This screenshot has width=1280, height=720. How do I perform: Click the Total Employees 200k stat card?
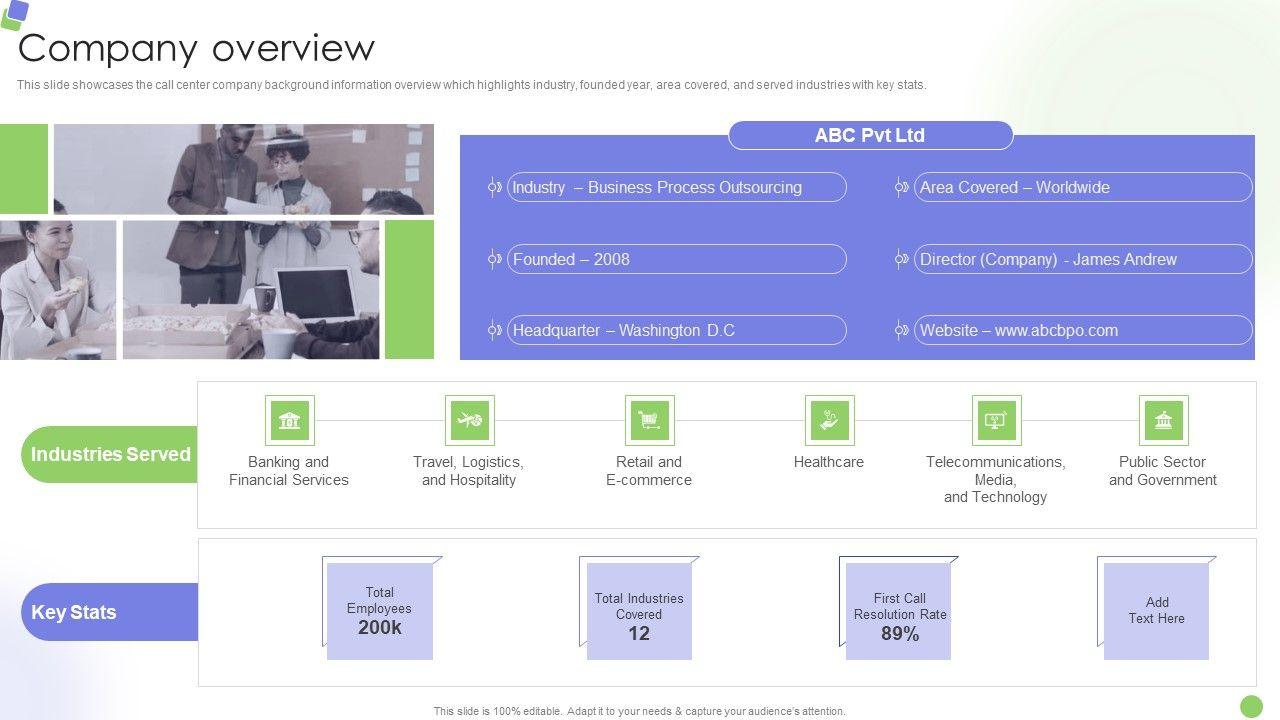click(x=380, y=610)
